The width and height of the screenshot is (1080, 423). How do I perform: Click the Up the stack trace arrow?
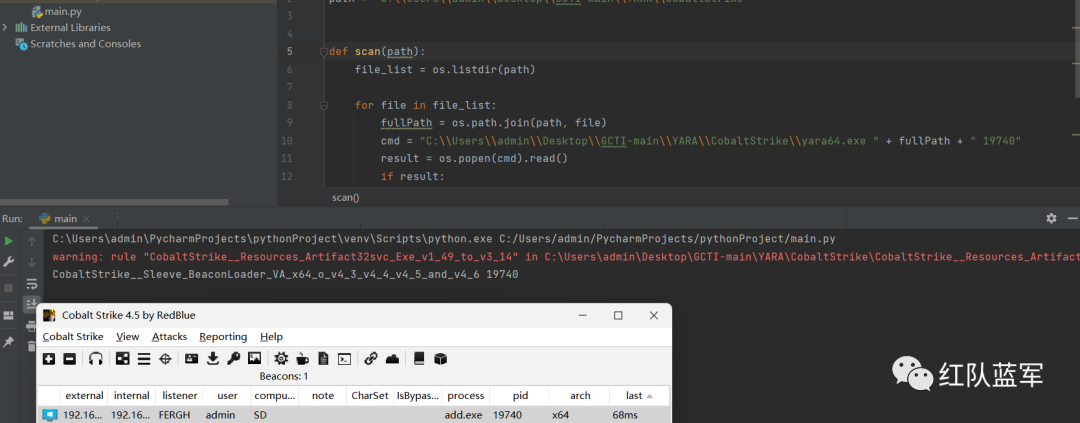pos(32,241)
